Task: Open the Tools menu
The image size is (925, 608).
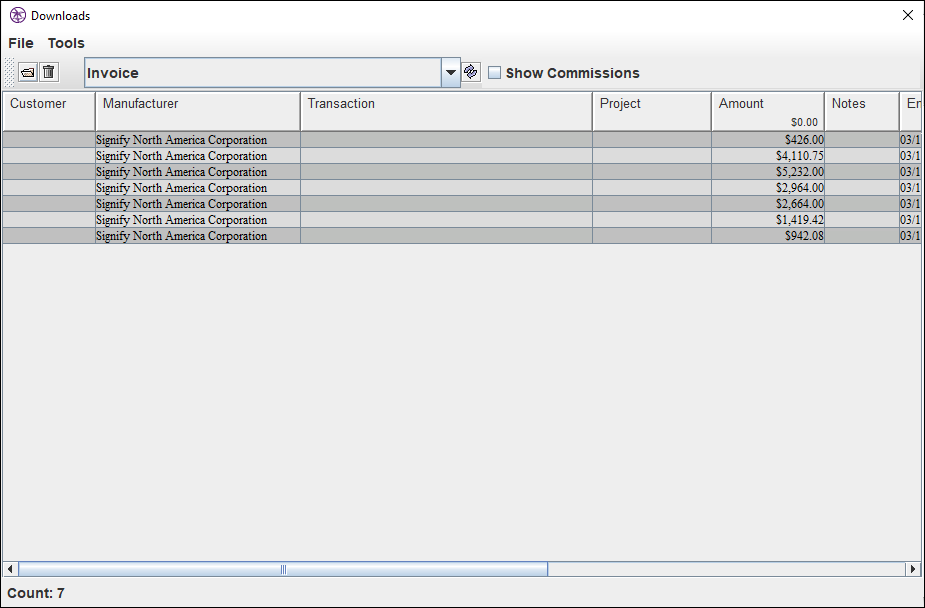Action: [66, 43]
